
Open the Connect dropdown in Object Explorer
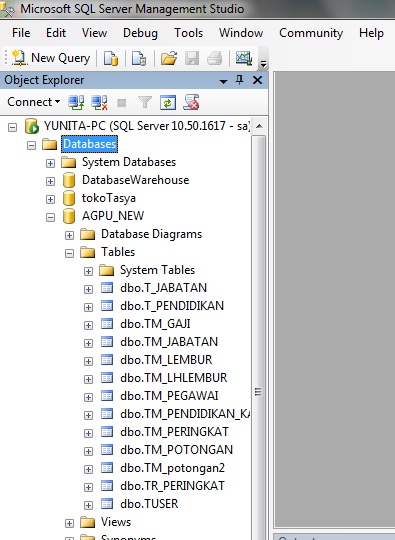click(34, 102)
